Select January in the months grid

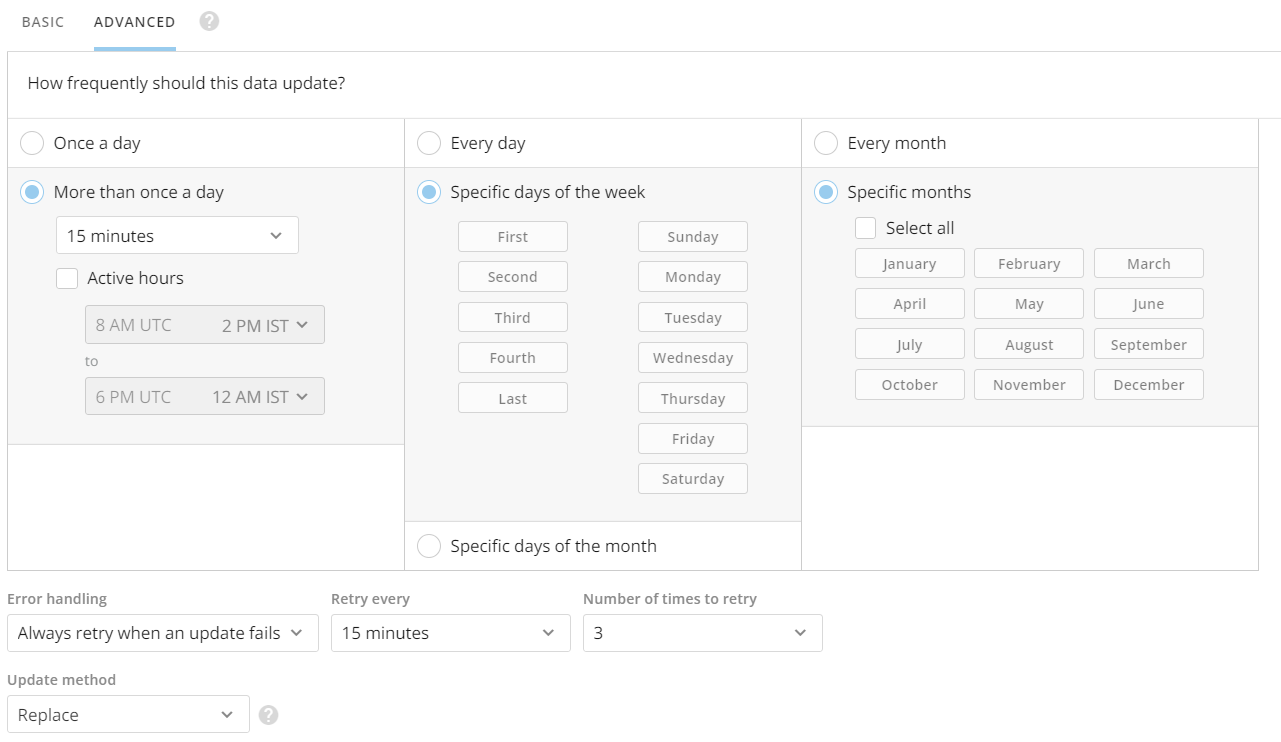[909, 263]
